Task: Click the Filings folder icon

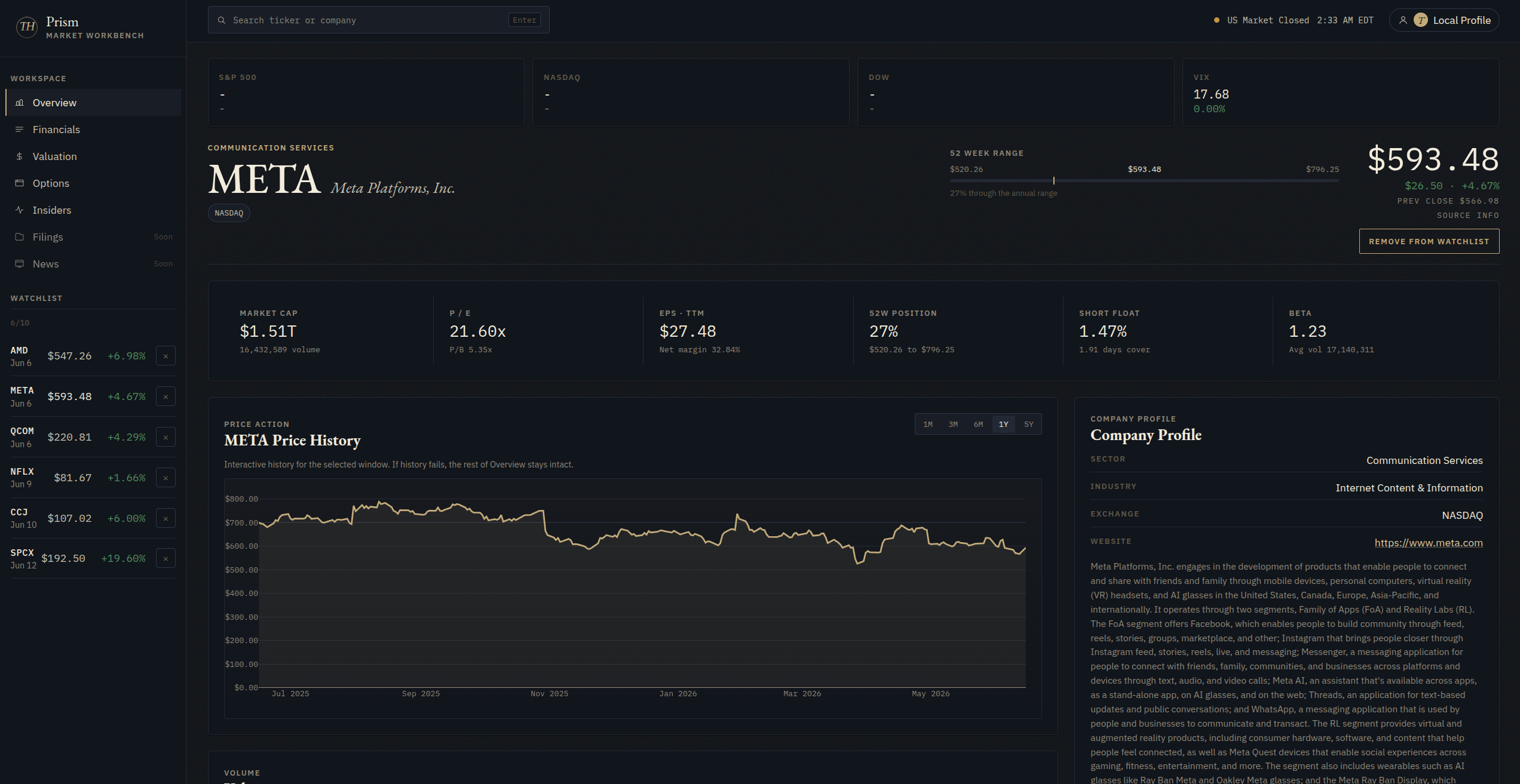Action: tap(20, 237)
